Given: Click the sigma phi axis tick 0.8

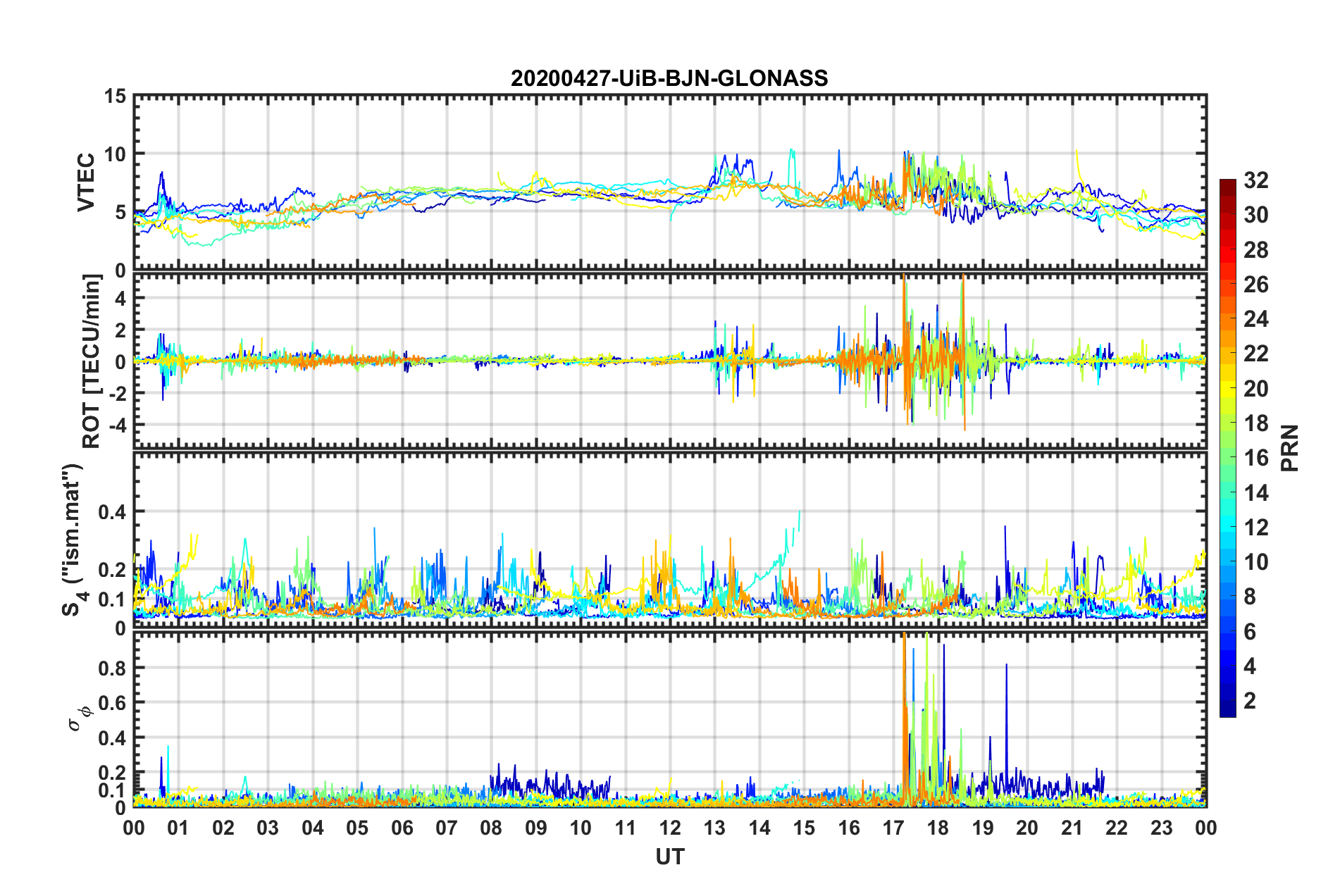Looking at the screenshot, I should (112, 668).
